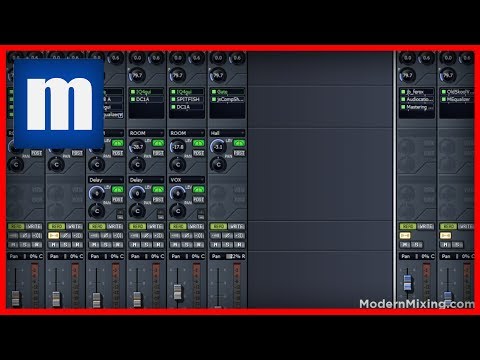Toggle the green -28.7 ROOM send enable button
The height and width of the screenshot is (360, 480).
coord(158,143)
